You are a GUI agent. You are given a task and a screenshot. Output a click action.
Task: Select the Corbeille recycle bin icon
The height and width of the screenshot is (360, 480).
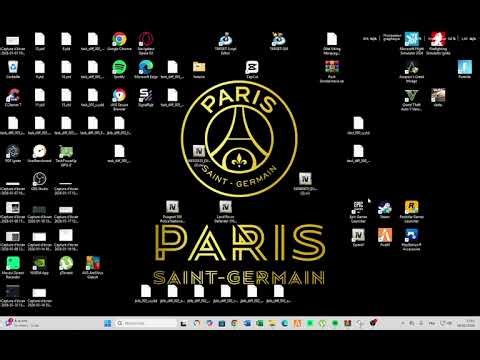13,69
